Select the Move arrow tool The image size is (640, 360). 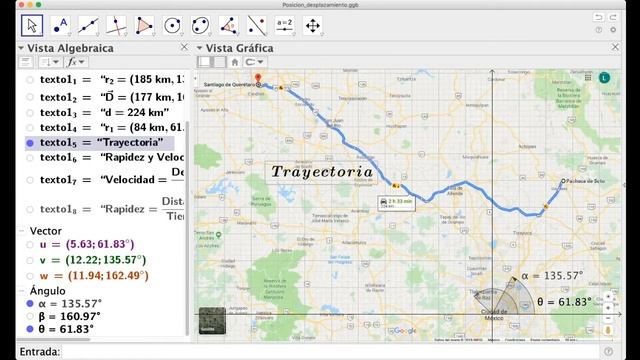click(x=32, y=26)
